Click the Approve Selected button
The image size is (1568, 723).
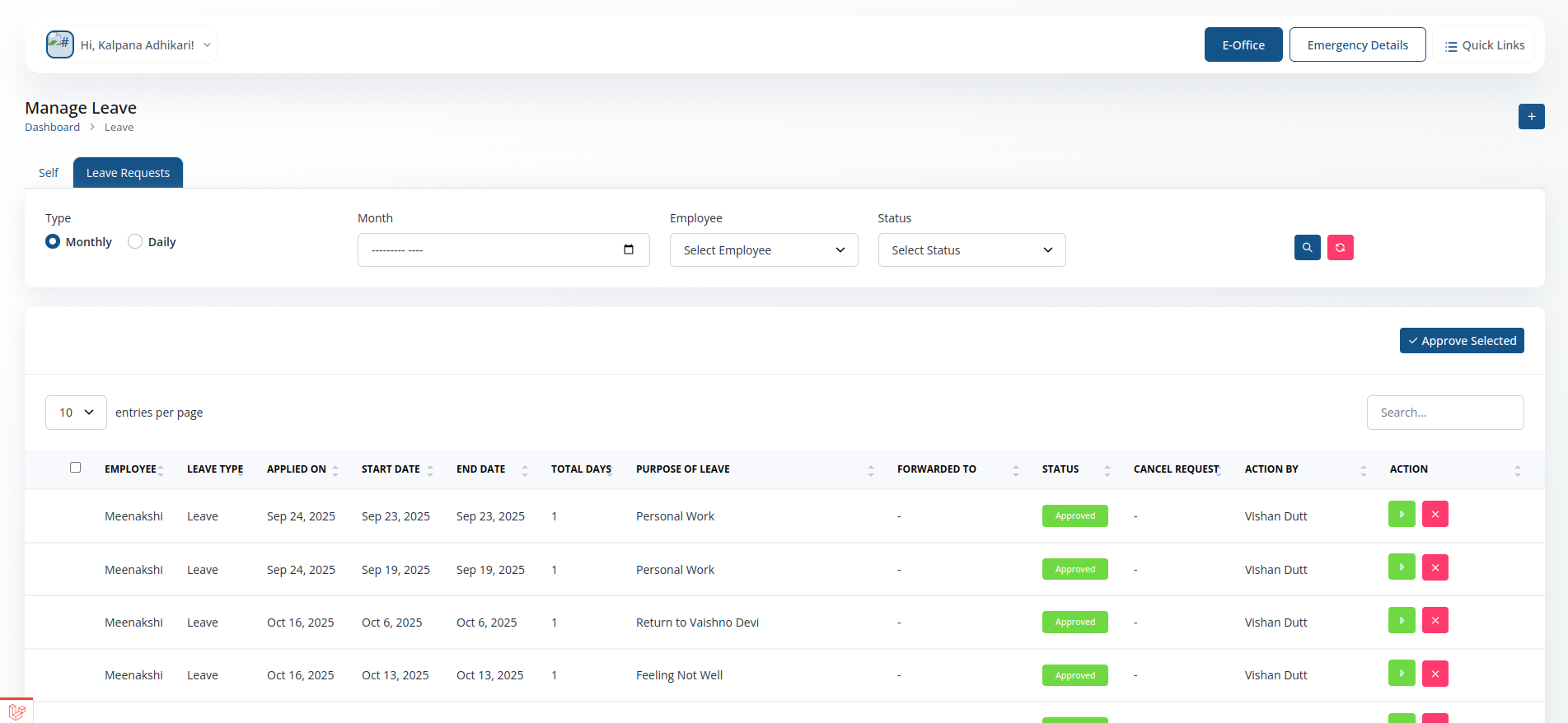tap(1462, 340)
